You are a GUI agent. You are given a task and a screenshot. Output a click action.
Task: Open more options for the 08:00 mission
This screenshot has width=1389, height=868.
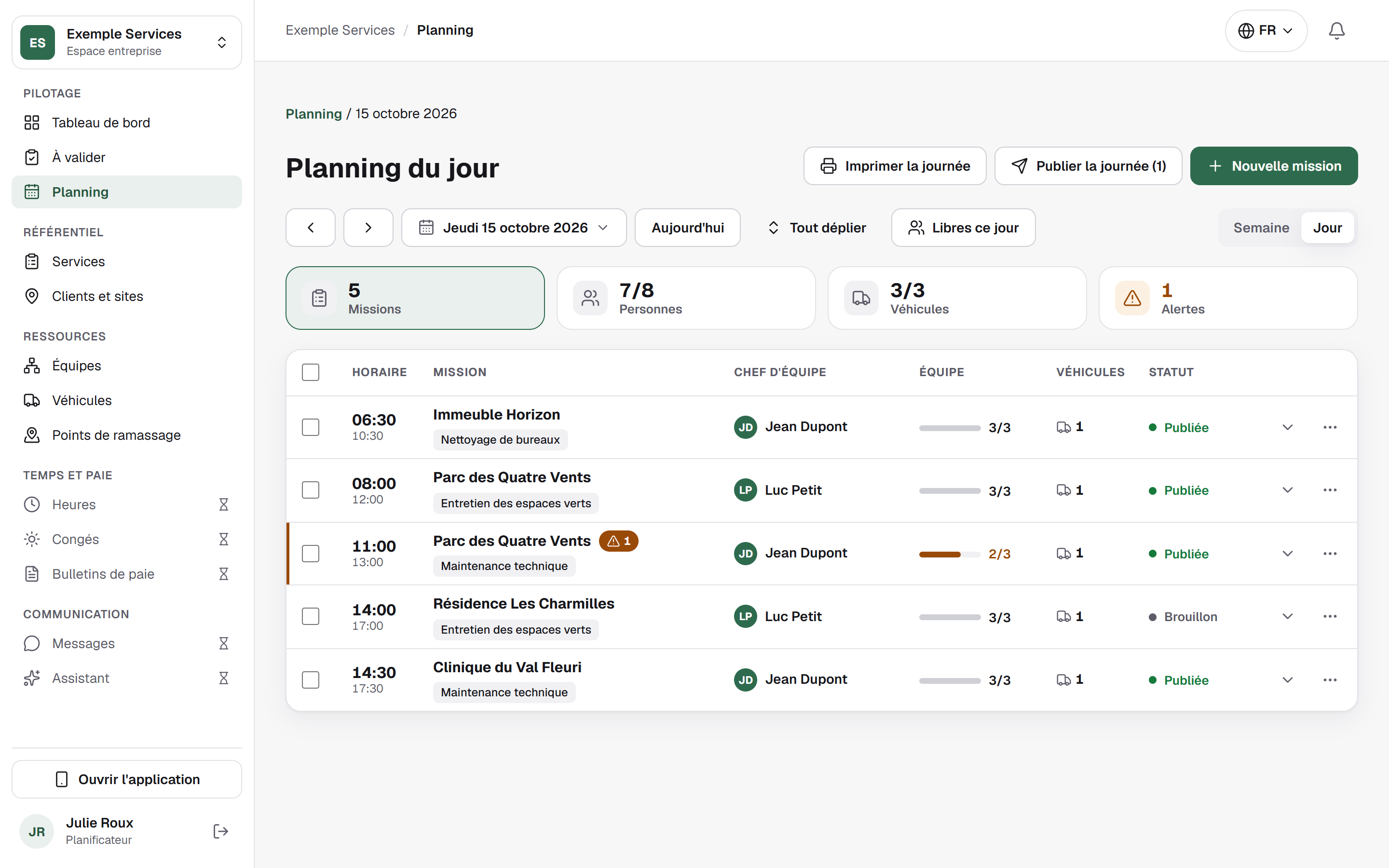[x=1329, y=489]
